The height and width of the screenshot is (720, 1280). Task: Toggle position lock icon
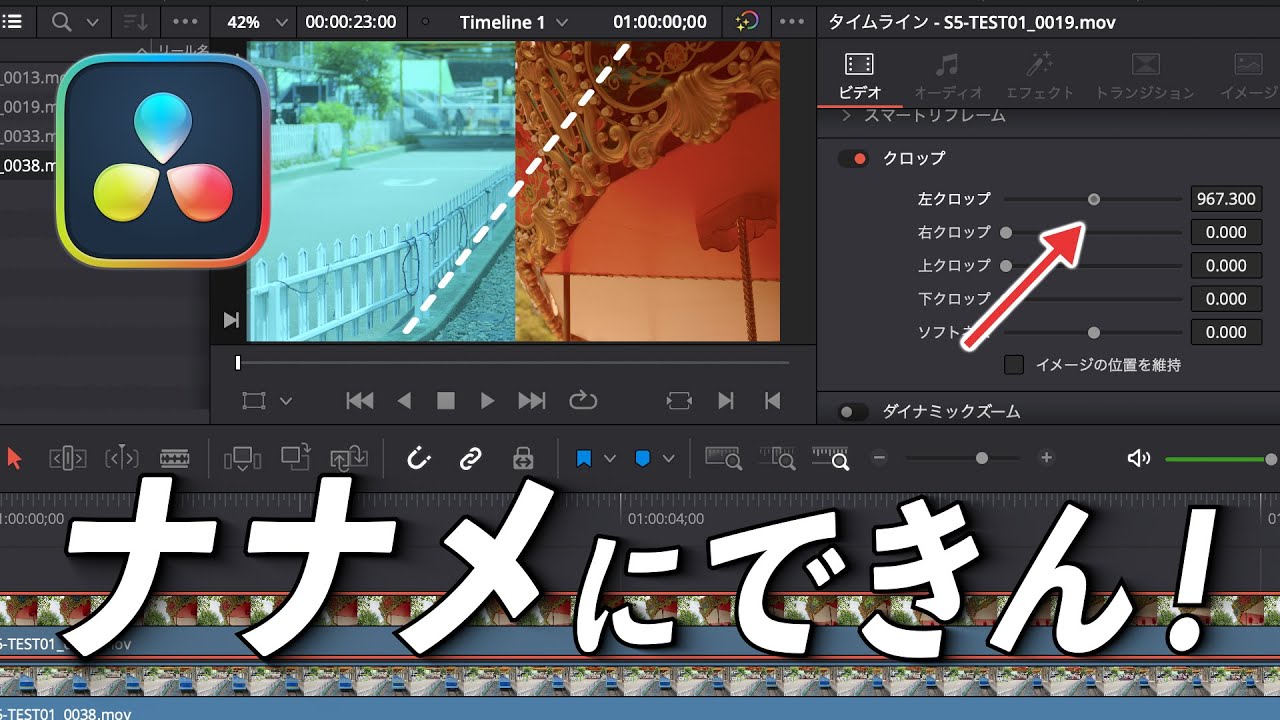(x=522, y=459)
